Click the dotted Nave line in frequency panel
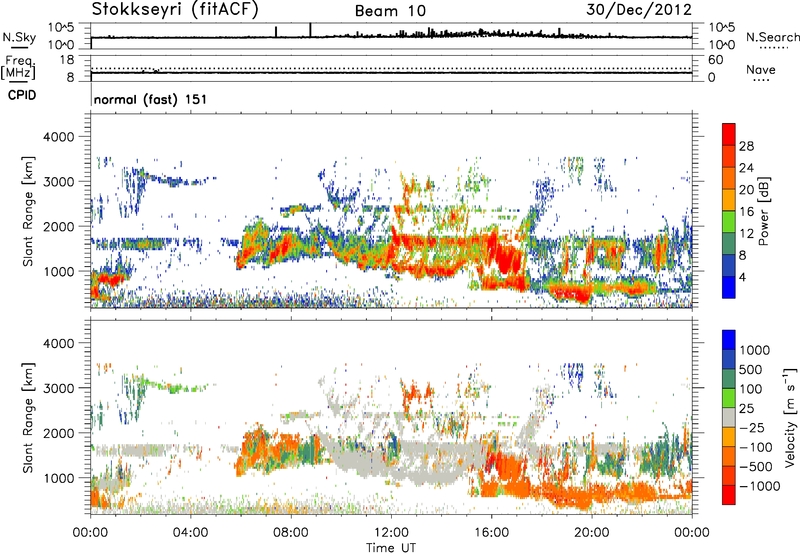800x554 pixels. 391,68
